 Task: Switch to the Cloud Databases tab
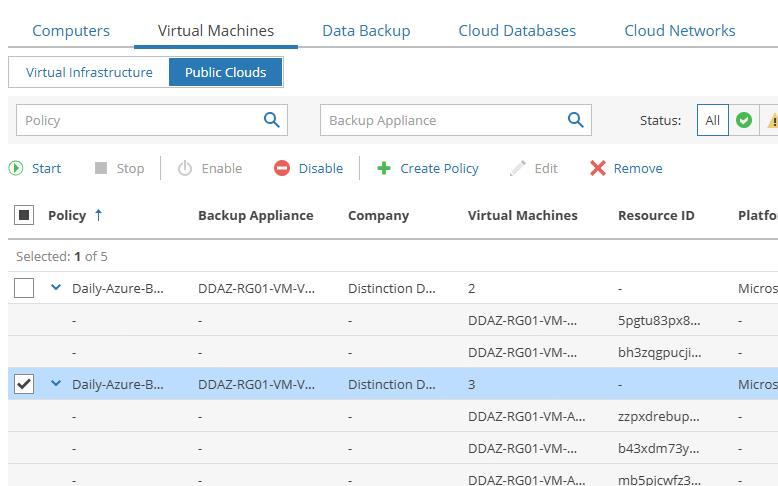click(517, 31)
